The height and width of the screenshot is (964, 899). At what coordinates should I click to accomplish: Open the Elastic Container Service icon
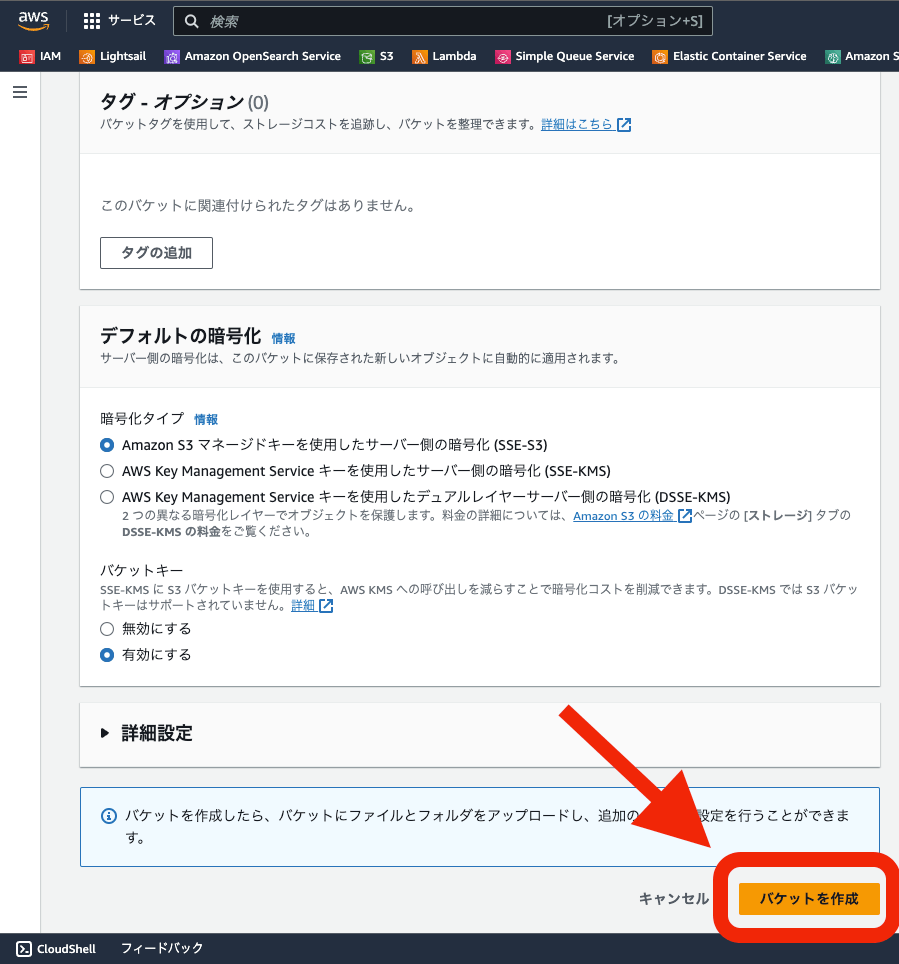tap(660, 57)
